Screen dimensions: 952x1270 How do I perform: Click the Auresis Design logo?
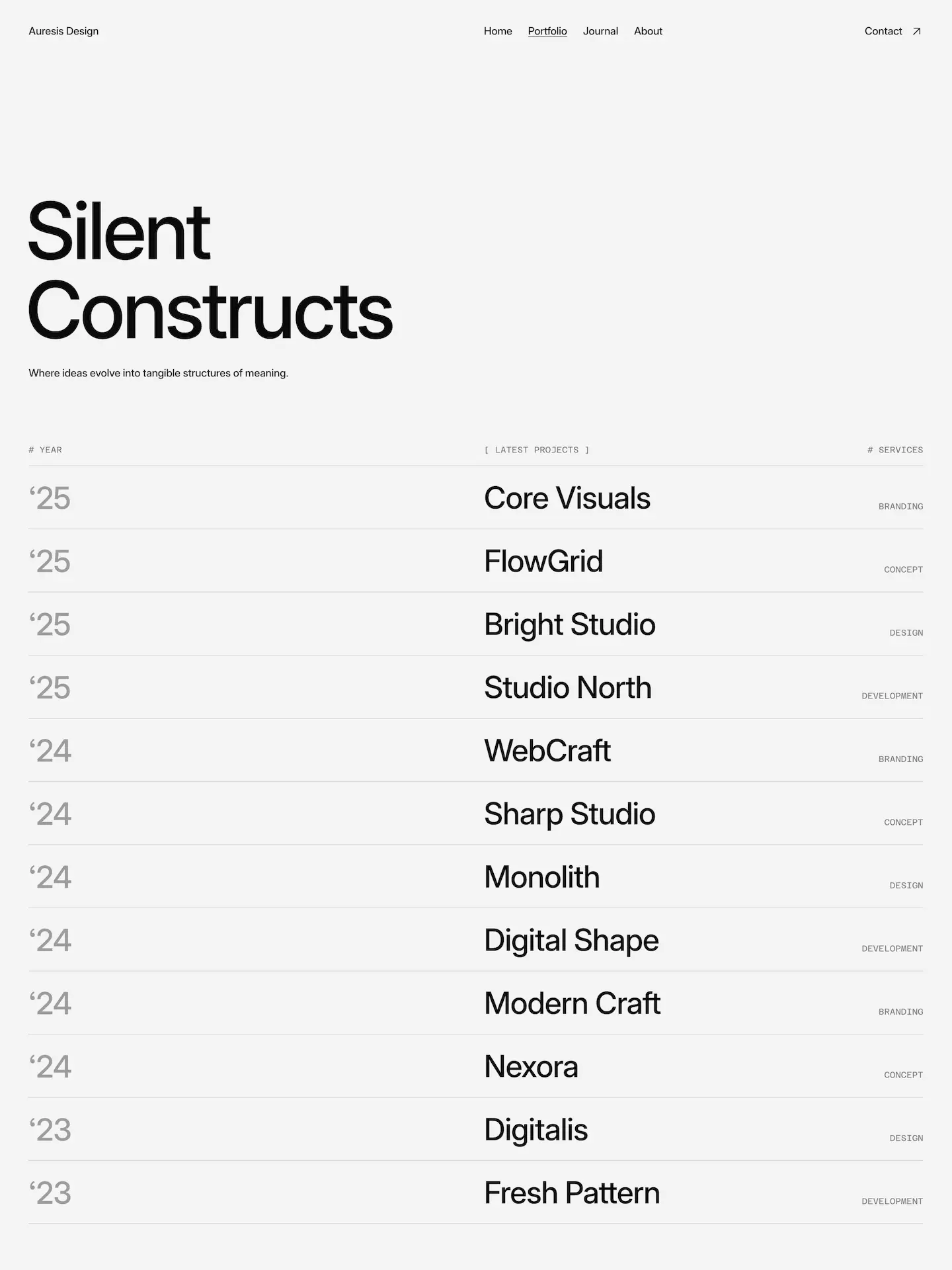click(x=63, y=31)
